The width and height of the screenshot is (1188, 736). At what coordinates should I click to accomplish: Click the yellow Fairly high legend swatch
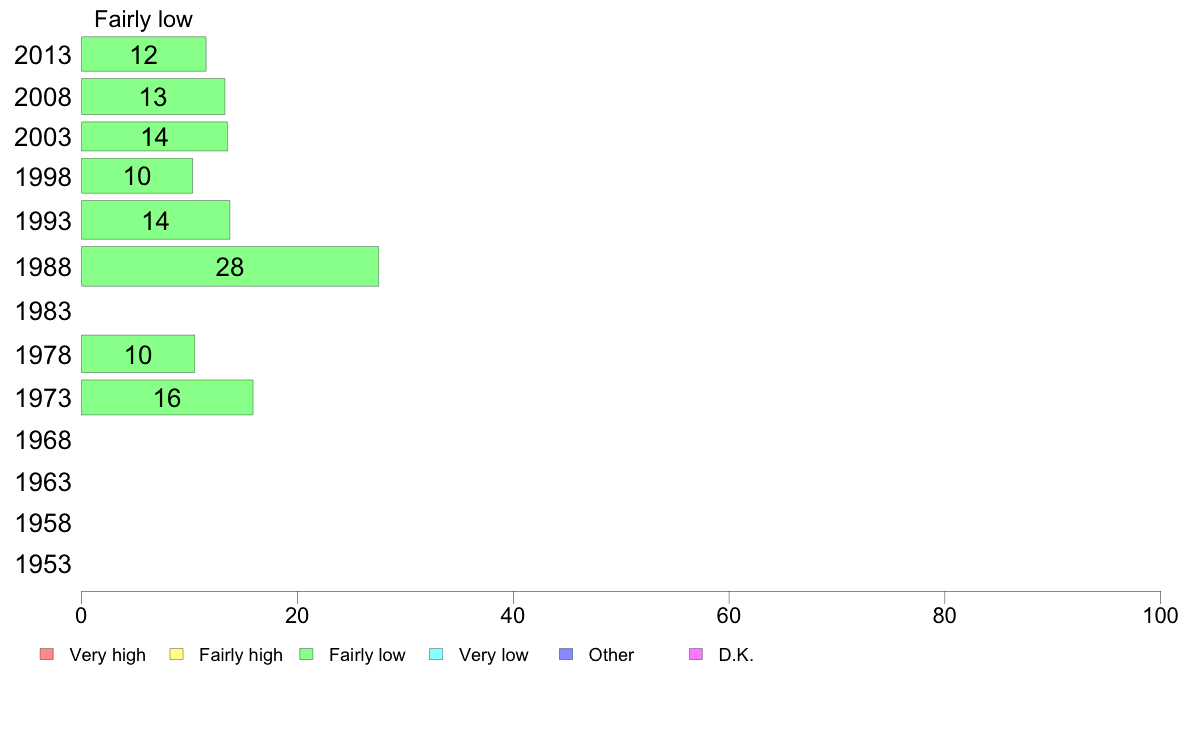click(x=177, y=654)
